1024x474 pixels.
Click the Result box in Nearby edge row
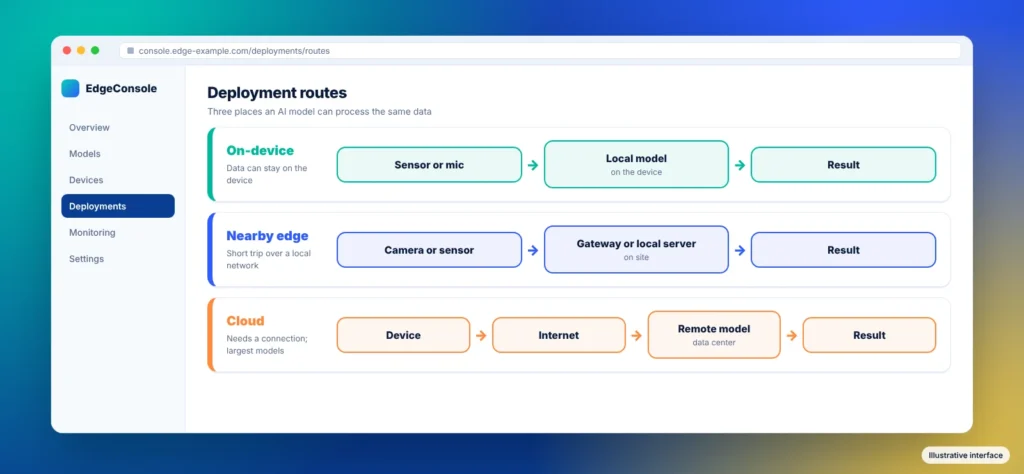[843, 250]
